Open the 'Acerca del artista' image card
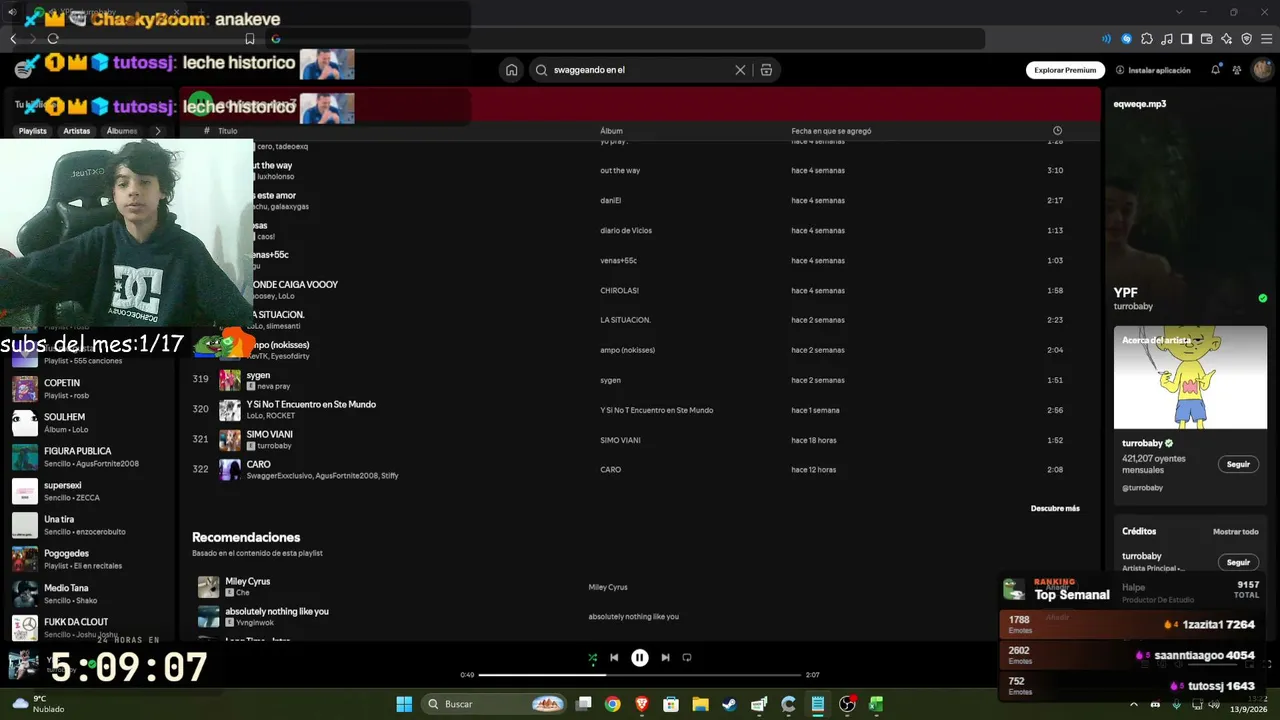Image resolution: width=1280 pixels, height=720 pixels. (1190, 377)
